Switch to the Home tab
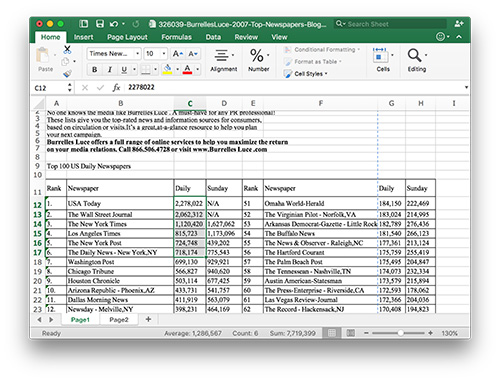Image resolution: width=500 pixels, height=381 pixels. coord(50,37)
